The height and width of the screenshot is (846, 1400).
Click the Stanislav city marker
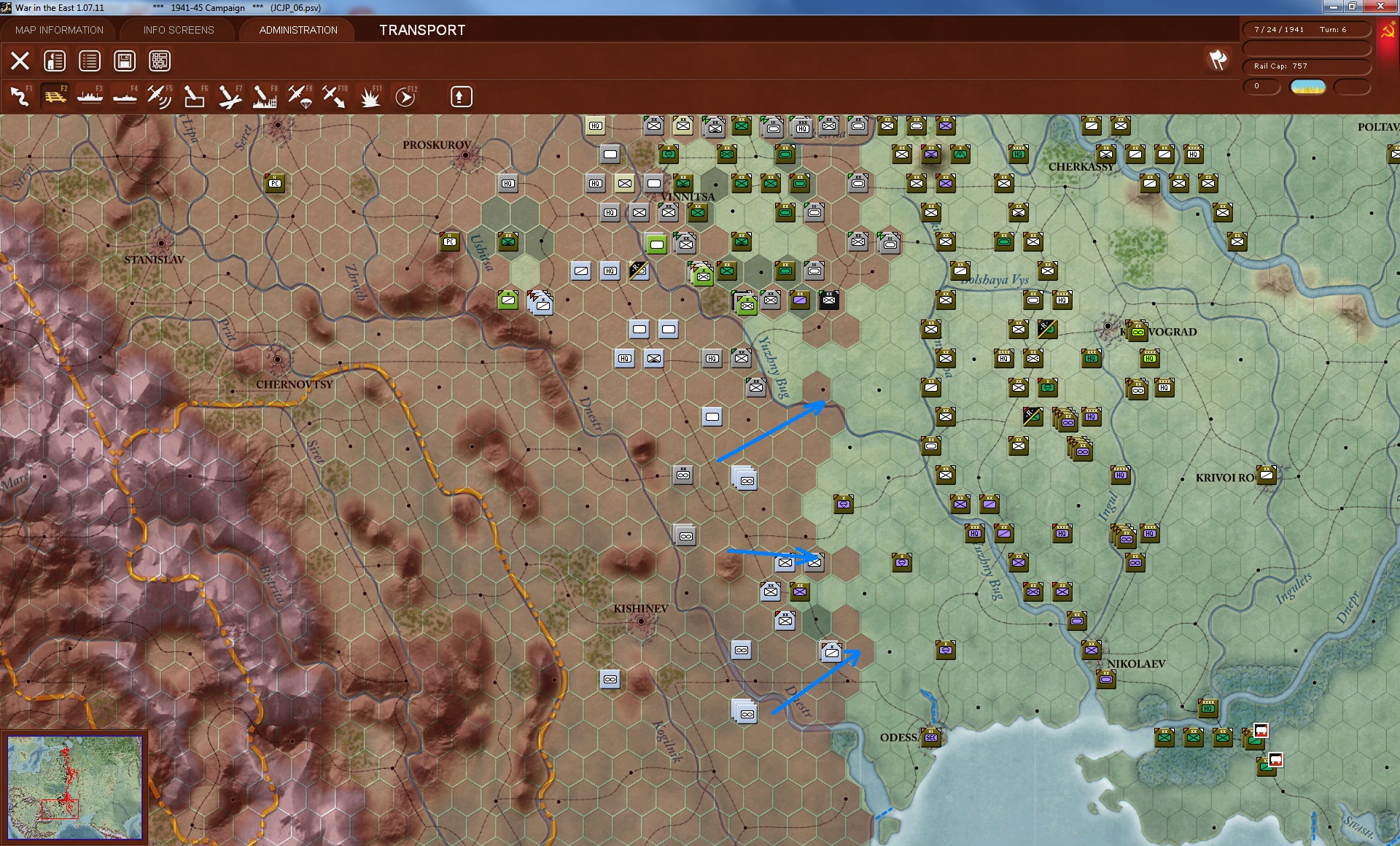[x=161, y=243]
